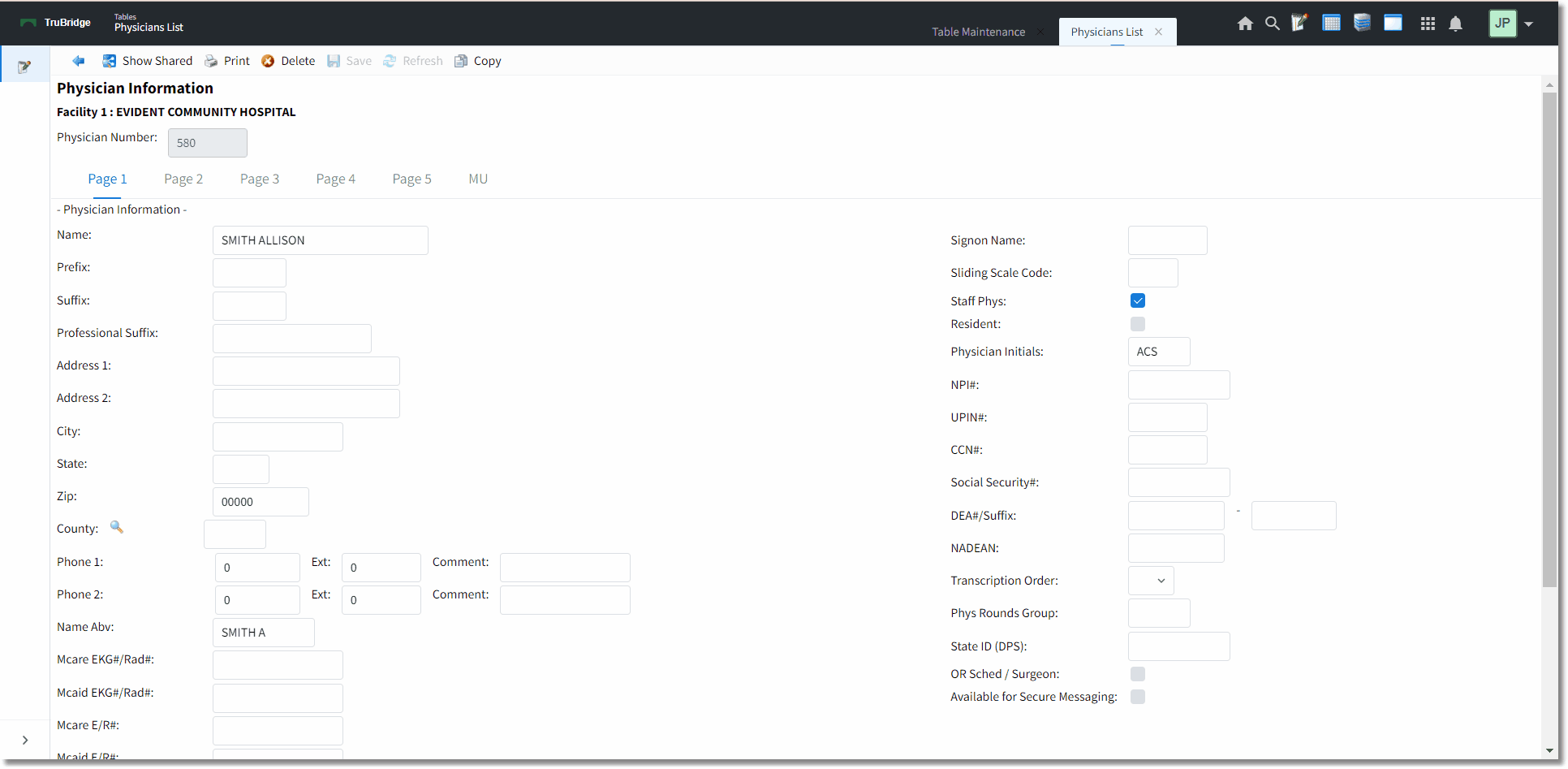Click the Phys Rounds Group field

coord(1159,613)
